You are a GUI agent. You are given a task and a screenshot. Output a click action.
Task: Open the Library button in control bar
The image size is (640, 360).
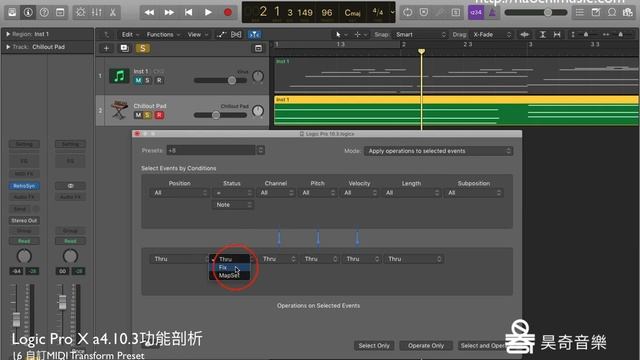pos(12,12)
